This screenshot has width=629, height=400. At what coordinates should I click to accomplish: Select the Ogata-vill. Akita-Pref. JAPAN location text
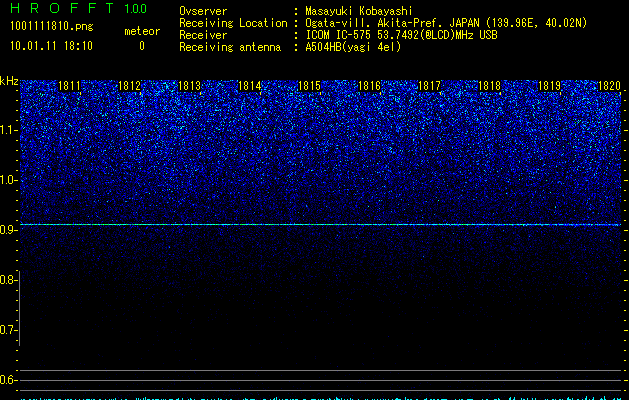coord(446,23)
